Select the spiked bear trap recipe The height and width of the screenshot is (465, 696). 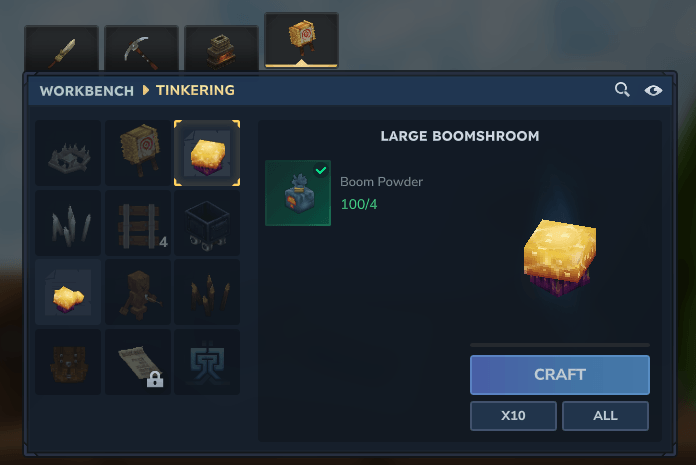coord(68,153)
